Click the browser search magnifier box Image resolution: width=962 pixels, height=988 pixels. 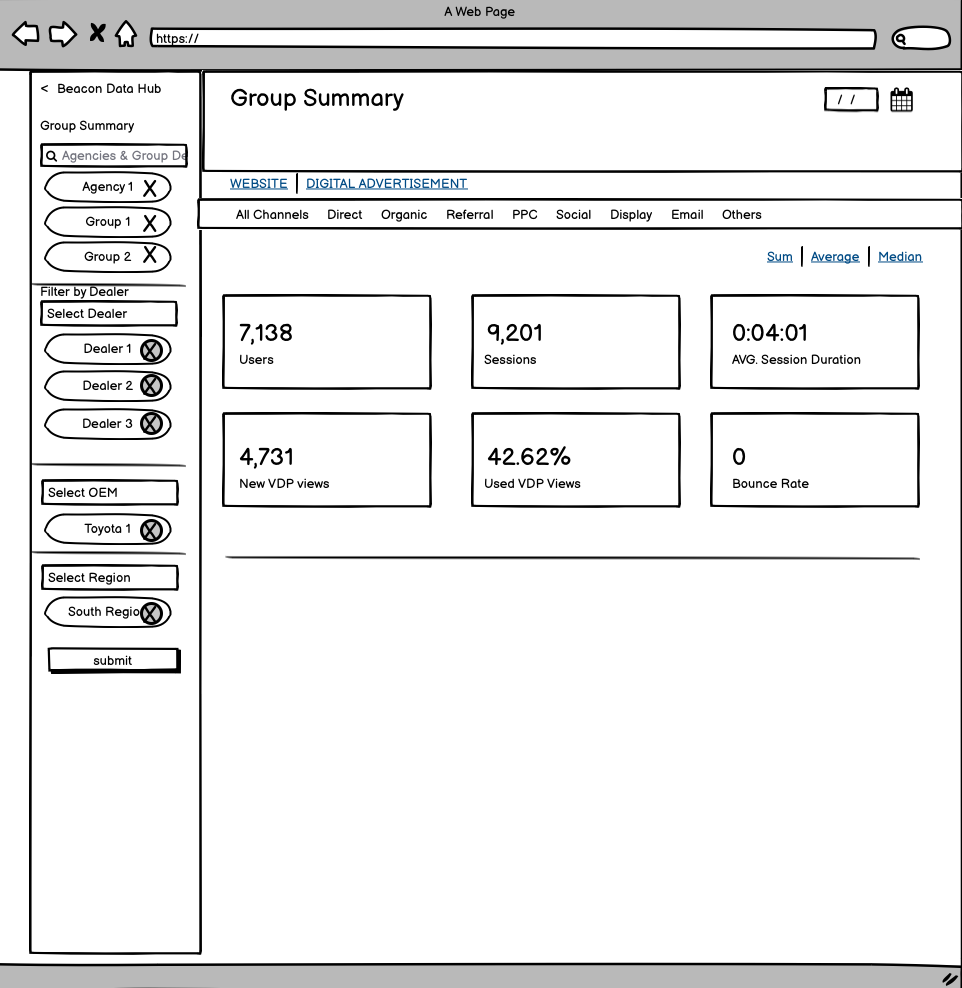point(920,38)
